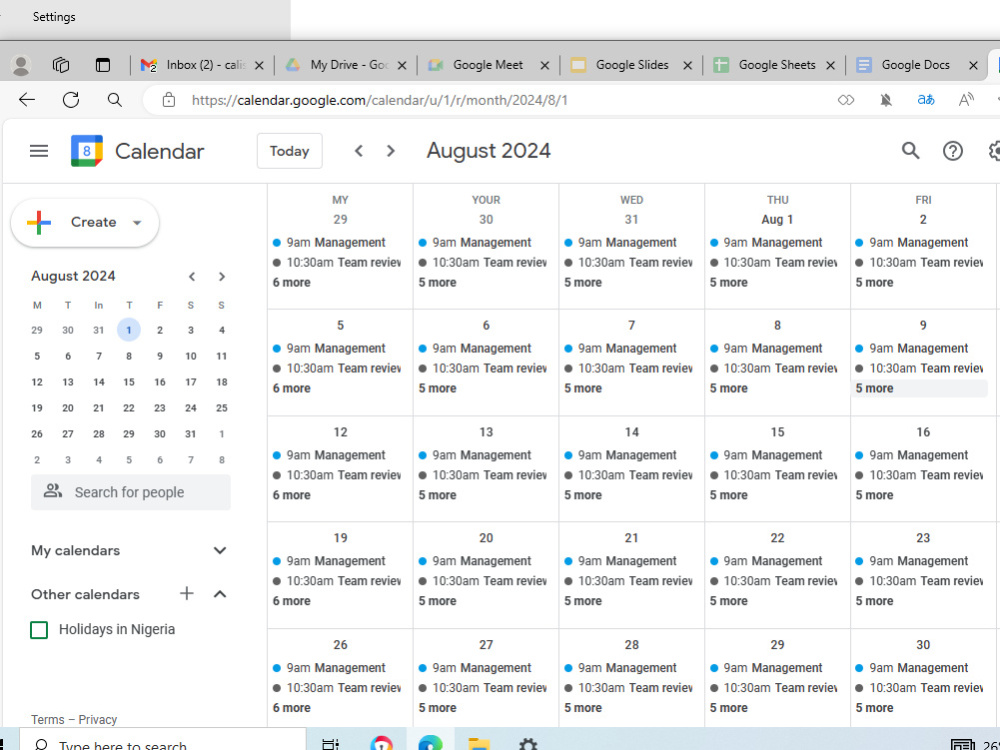The image size is (1000, 750).
Task: Next month in the mini calendar
Action: pyautogui.click(x=221, y=277)
